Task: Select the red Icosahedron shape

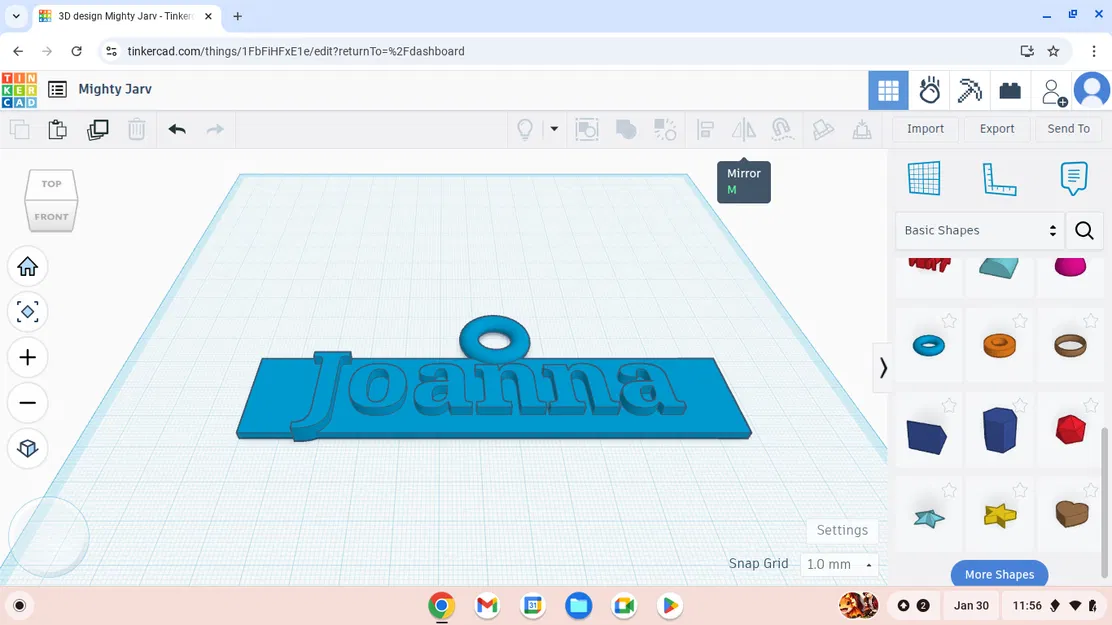Action: click(x=1070, y=430)
